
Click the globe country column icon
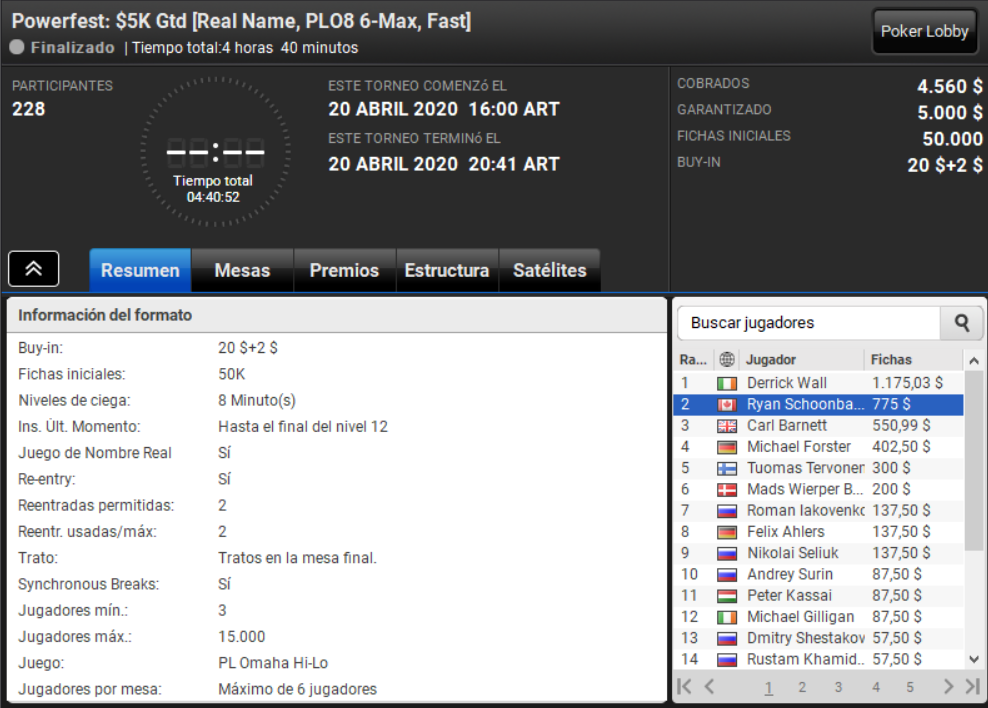[x=727, y=360]
